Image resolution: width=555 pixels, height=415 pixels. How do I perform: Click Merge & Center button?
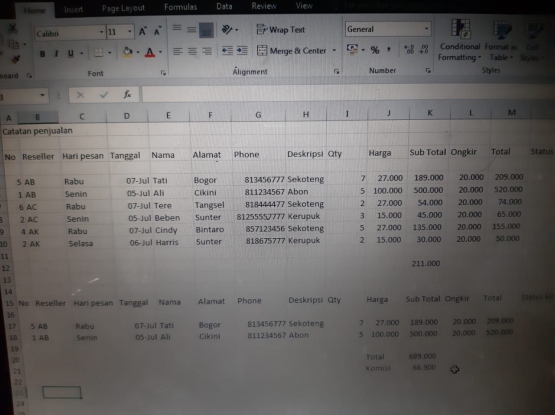pos(291,51)
